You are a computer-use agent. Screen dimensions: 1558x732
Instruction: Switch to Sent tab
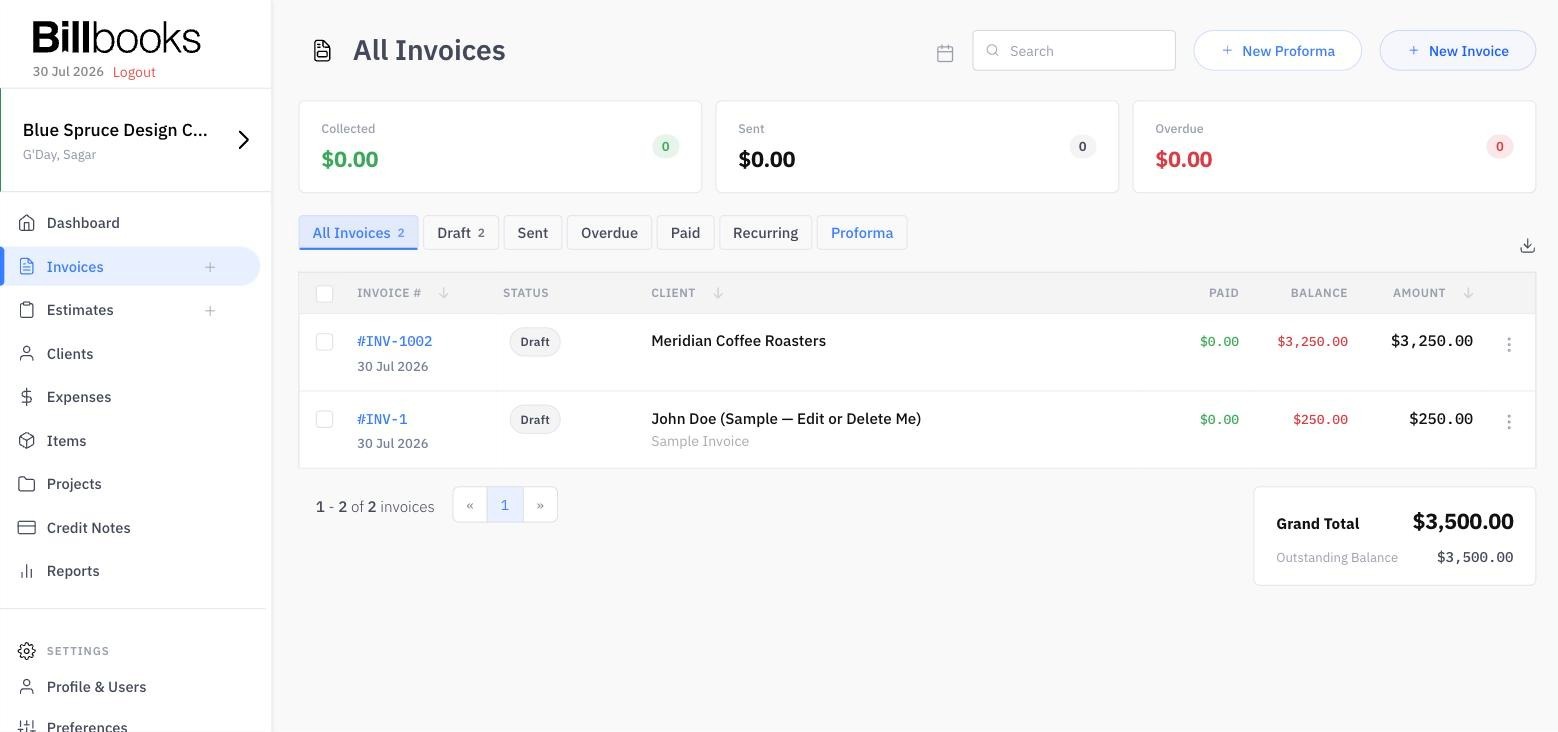point(533,233)
